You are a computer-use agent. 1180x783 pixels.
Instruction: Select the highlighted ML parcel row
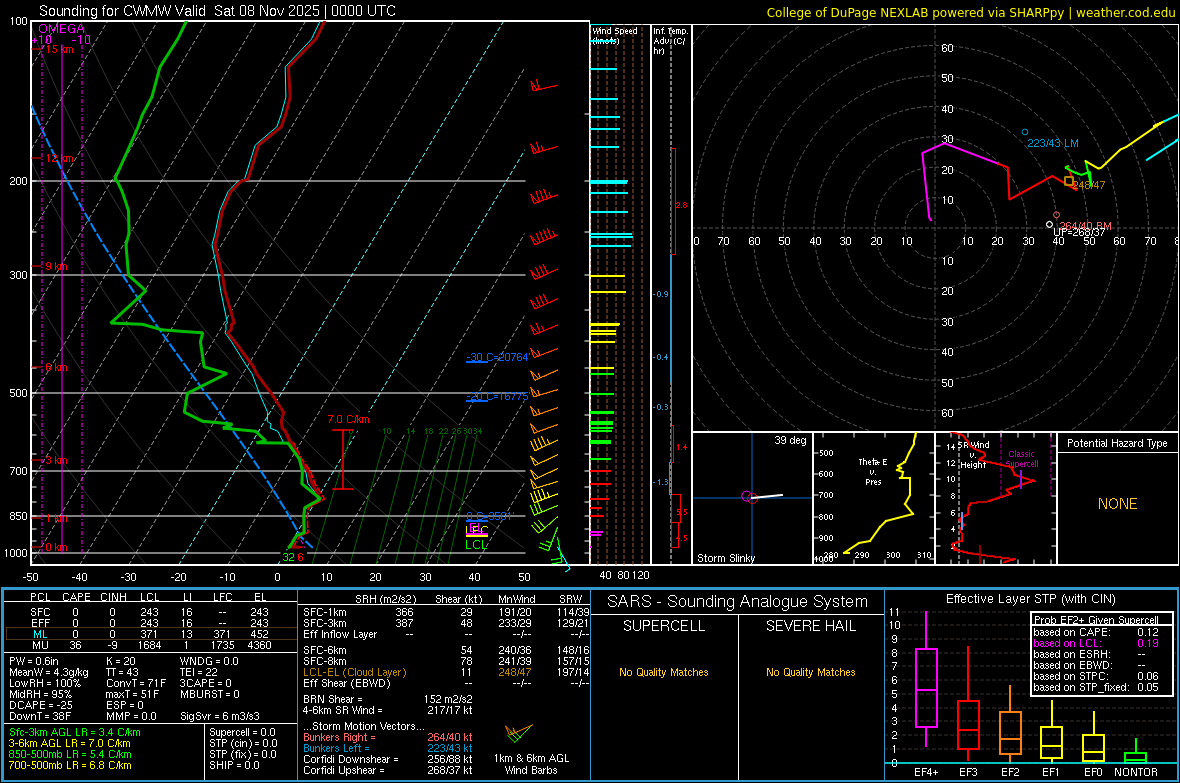tap(151, 634)
